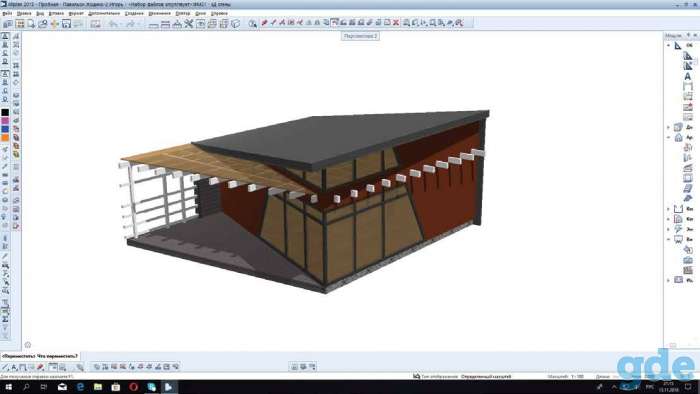Open the Справка menu
This screenshot has height=394, width=700.
coord(219,14)
